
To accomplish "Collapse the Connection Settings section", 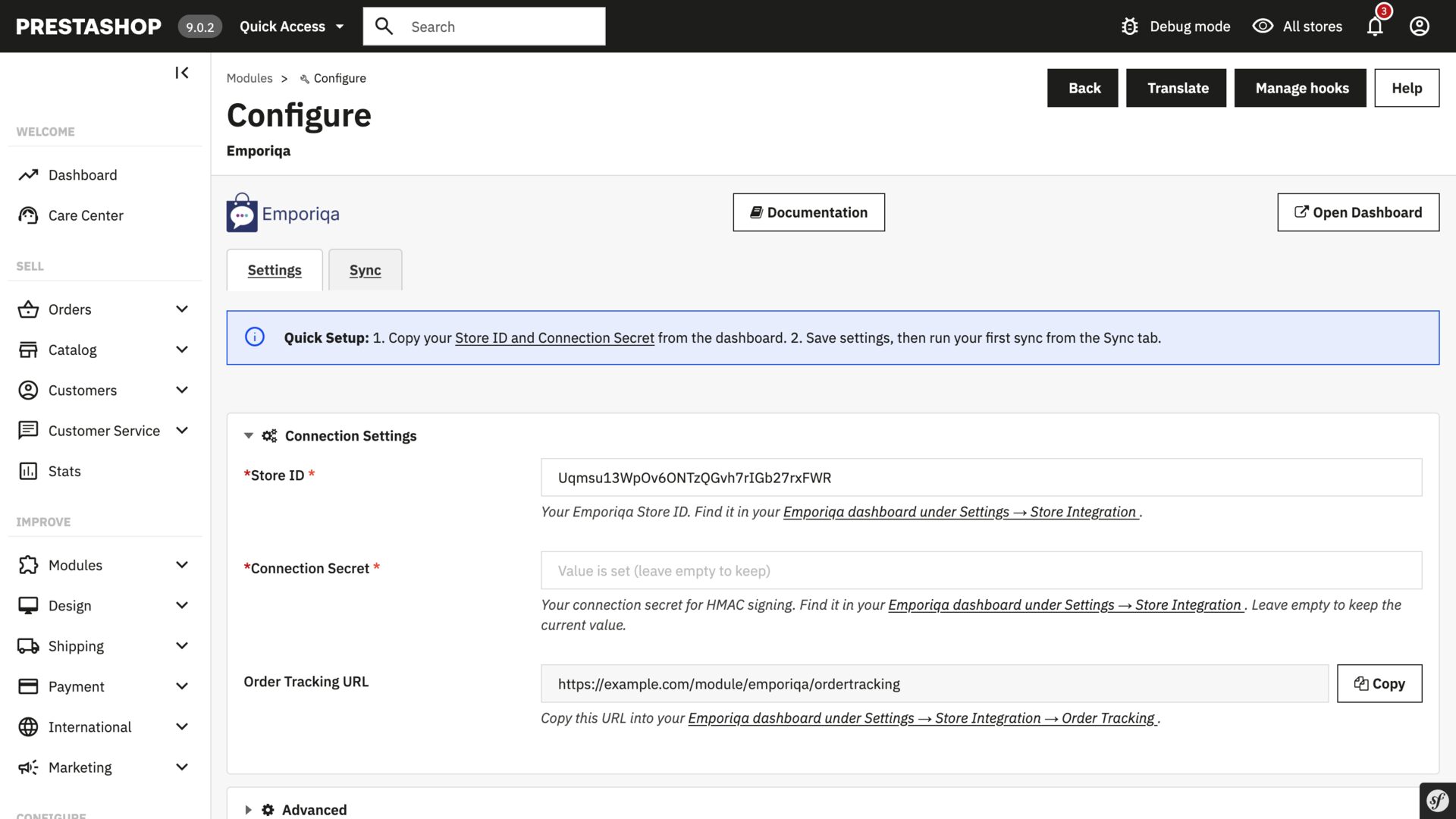I will (x=248, y=435).
